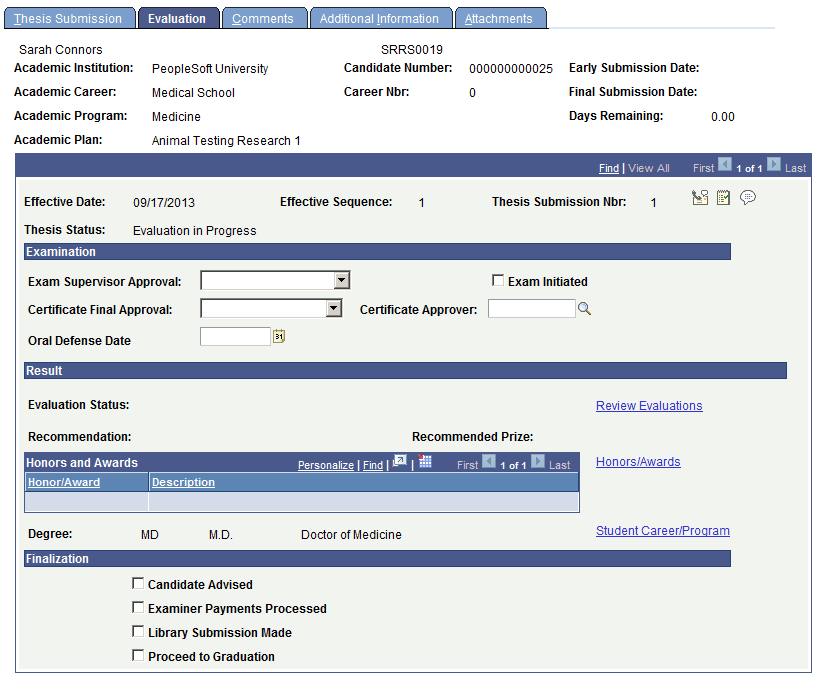Viewport: 815px width, 676px height.
Task: Click the Review Evaluations link
Action: (x=648, y=405)
